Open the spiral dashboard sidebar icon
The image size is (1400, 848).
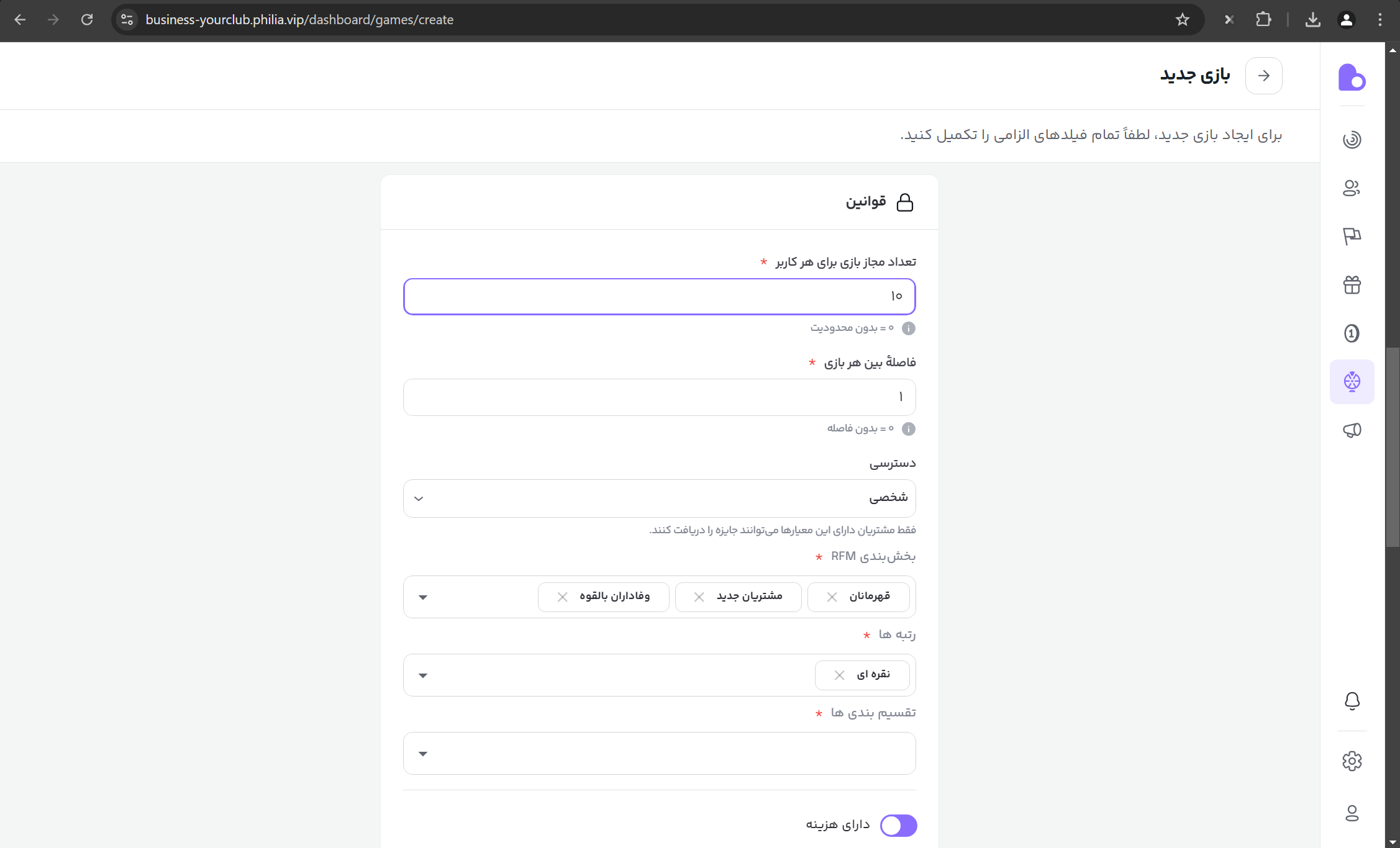tap(1352, 139)
